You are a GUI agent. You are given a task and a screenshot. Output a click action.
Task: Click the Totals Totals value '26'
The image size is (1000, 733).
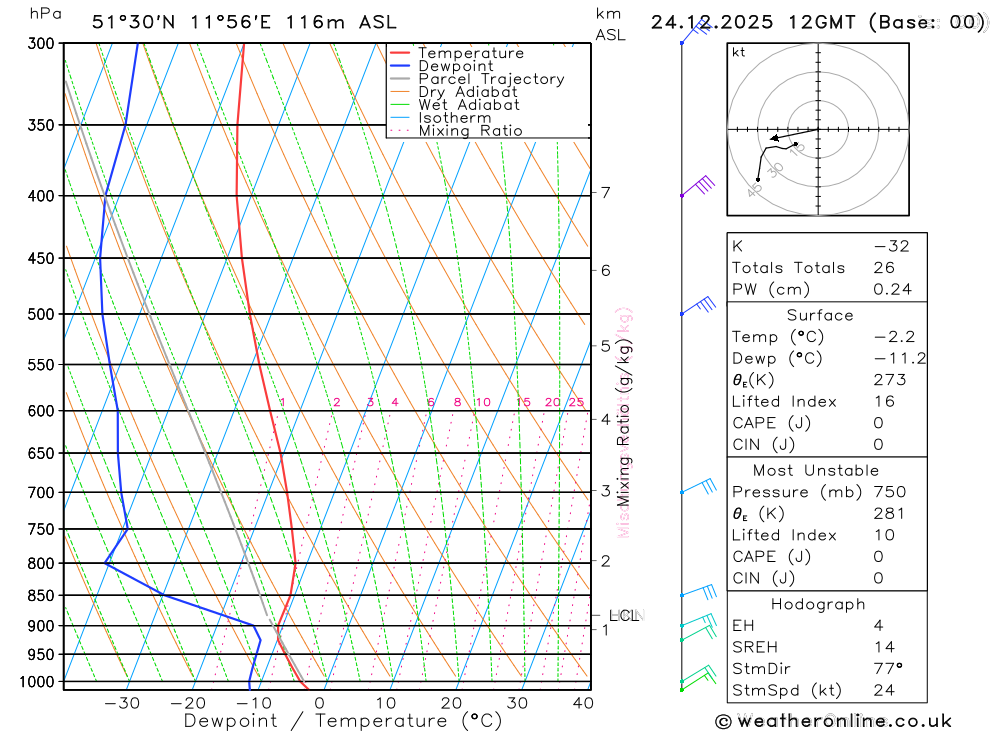coord(884,268)
